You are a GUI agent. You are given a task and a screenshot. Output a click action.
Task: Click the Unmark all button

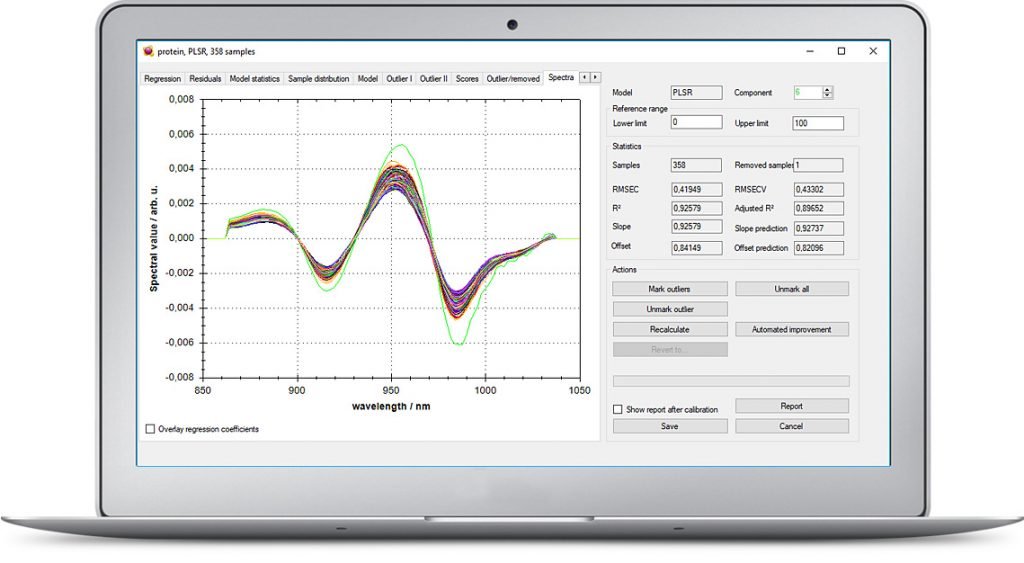[x=792, y=289]
